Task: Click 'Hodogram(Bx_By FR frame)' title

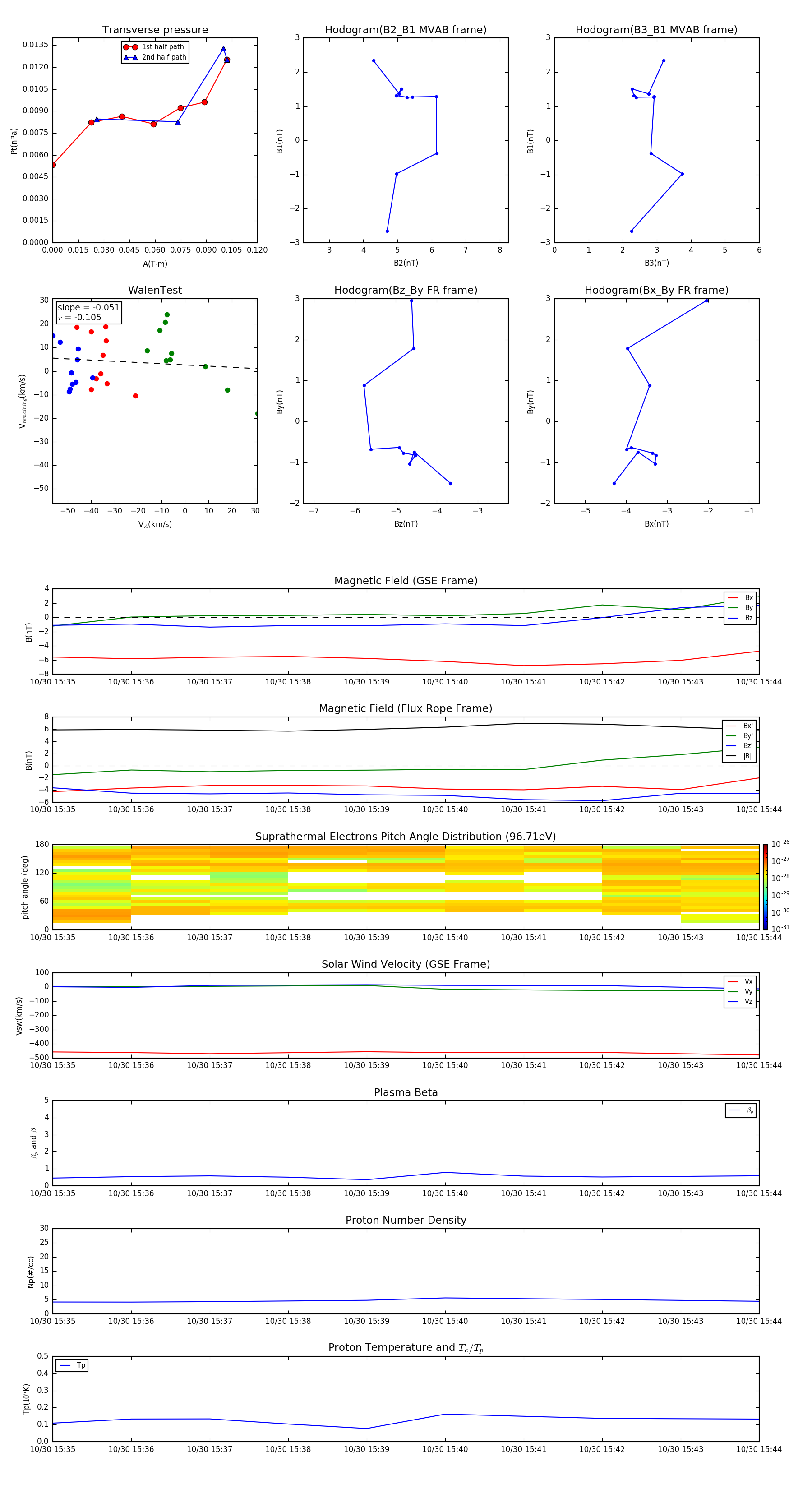Action: pyautogui.click(x=656, y=290)
